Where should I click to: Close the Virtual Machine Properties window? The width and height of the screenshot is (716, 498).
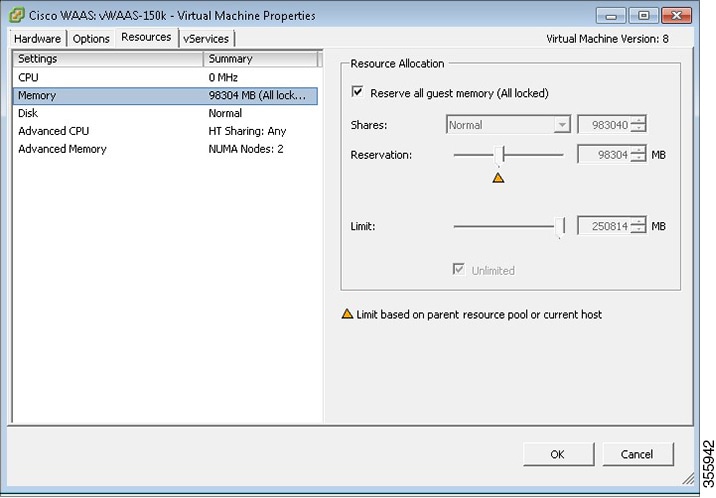point(676,16)
